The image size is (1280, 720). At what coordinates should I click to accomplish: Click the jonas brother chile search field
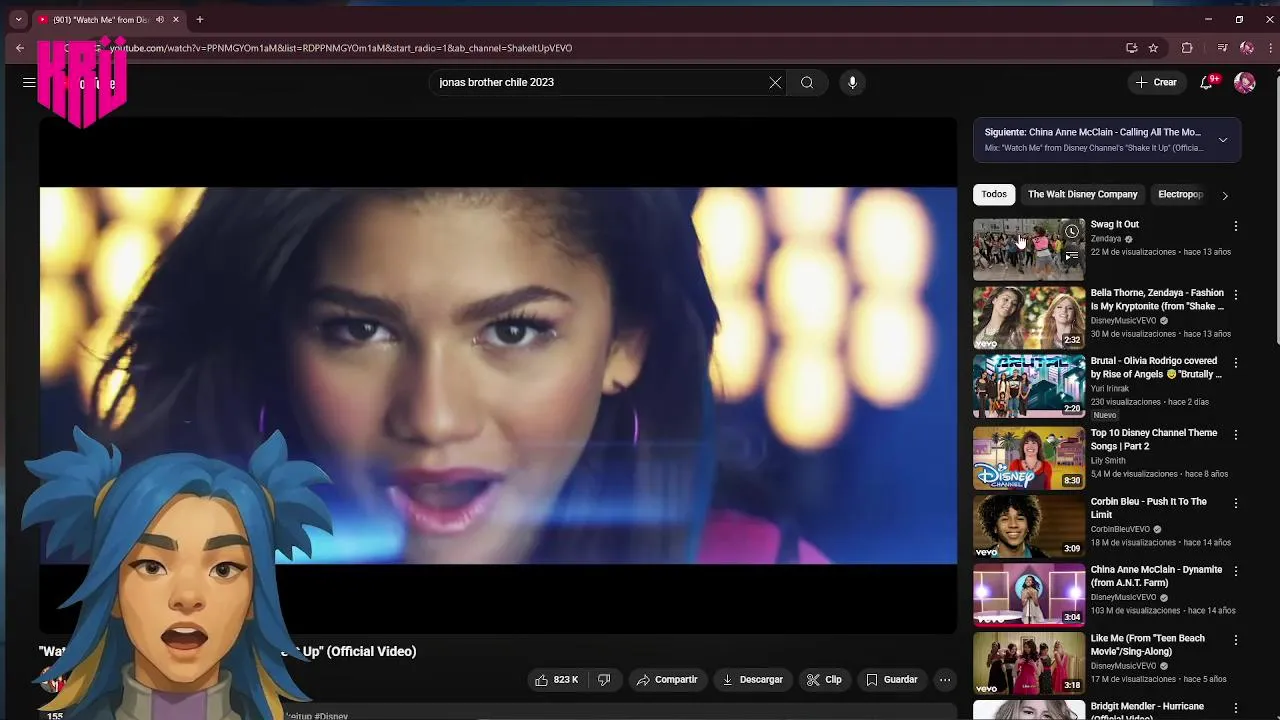600,83
